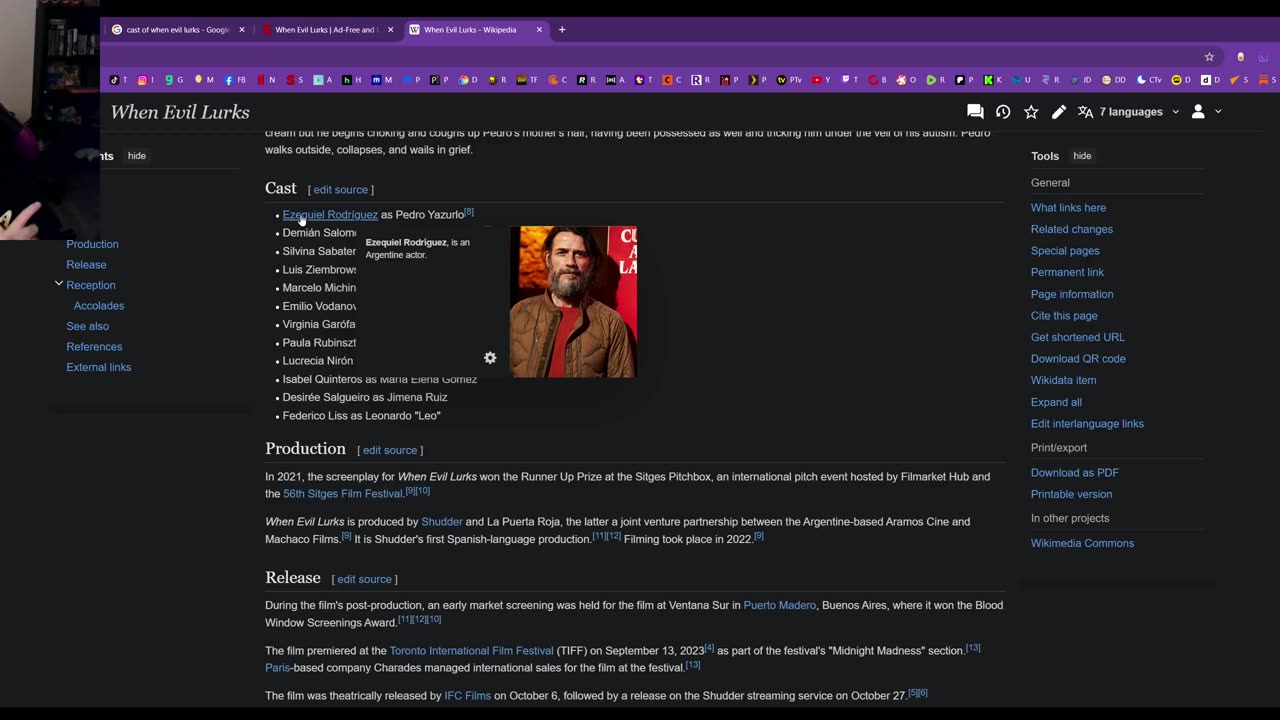This screenshot has width=1280, height=720.
Task: Open the 7 languages dropdown
Action: click(x=1129, y=112)
